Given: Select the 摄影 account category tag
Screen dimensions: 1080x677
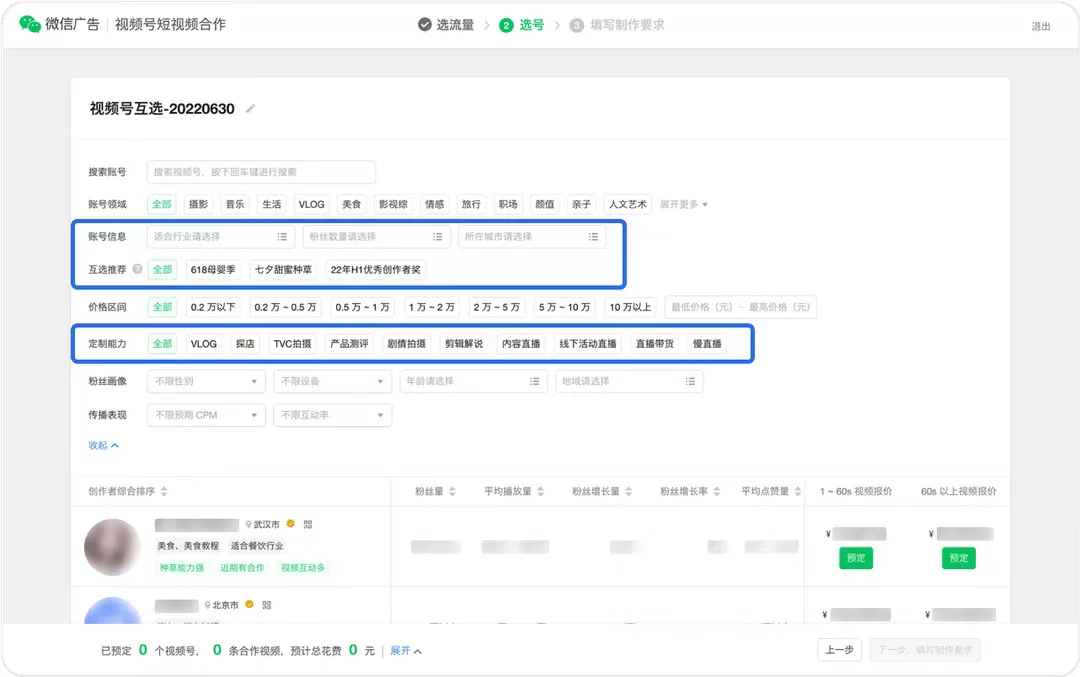Looking at the screenshot, I should [198, 204].
